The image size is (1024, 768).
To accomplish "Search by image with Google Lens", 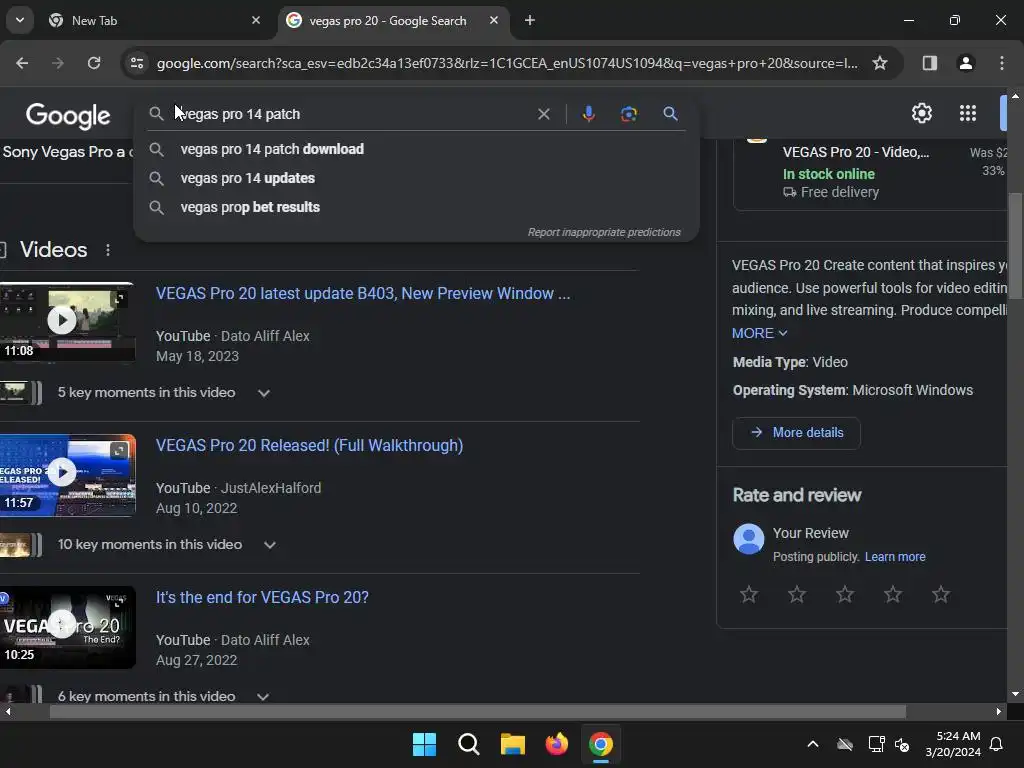I will (x=628, y=114).
